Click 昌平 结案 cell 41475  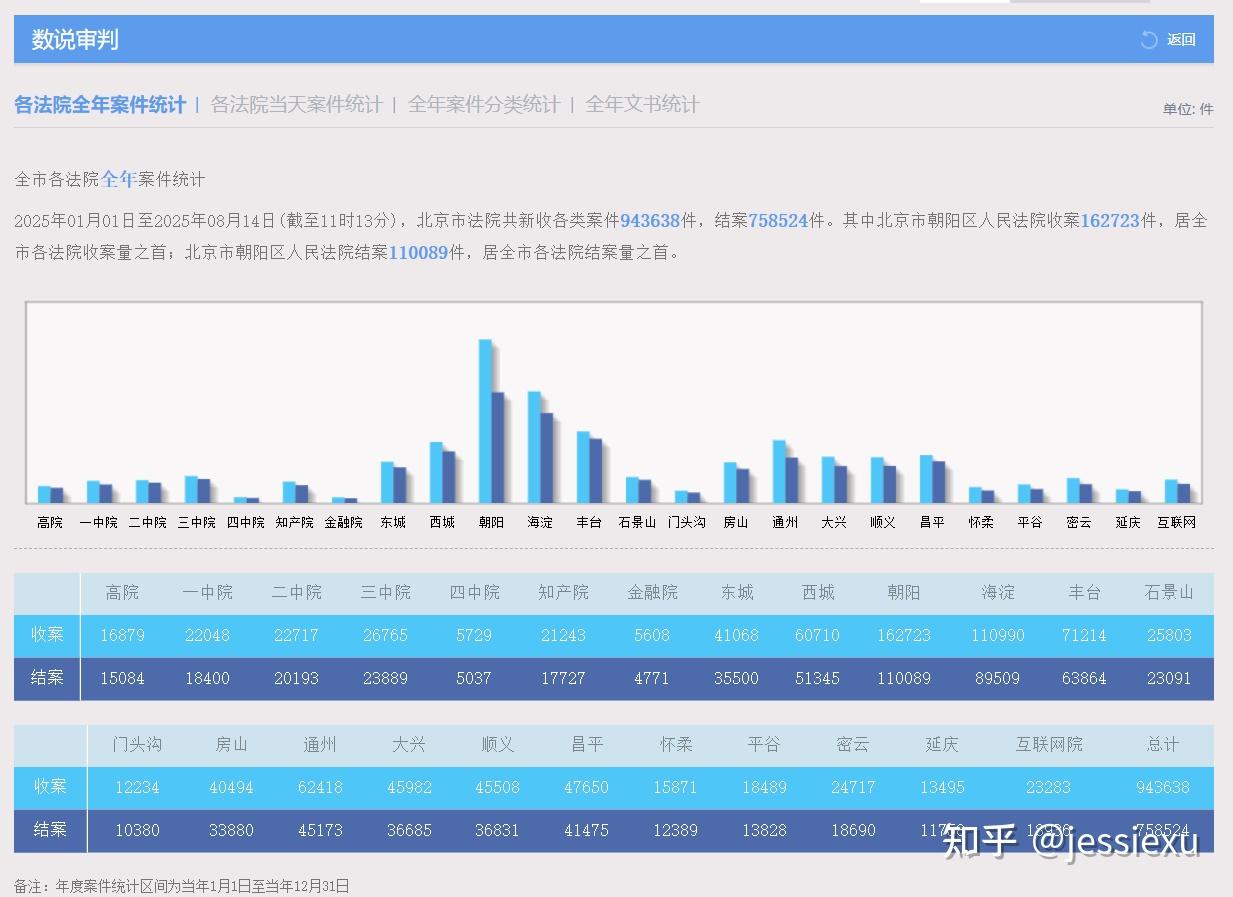click(x=586, y=830)
